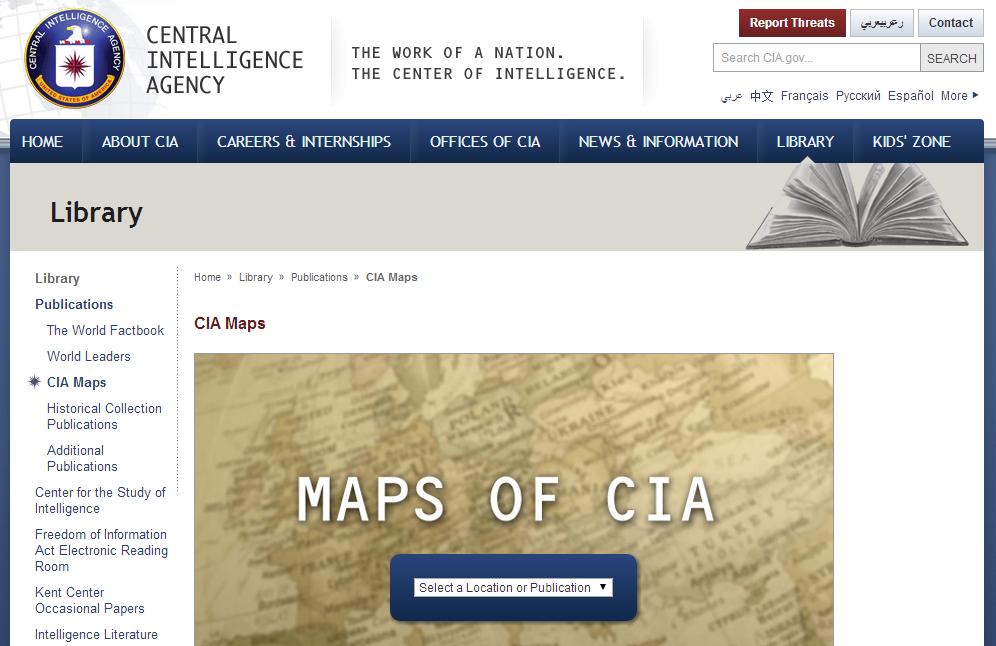Open Historical Collection Publications link
Viewport: 996px width, 646px height.
104,416
